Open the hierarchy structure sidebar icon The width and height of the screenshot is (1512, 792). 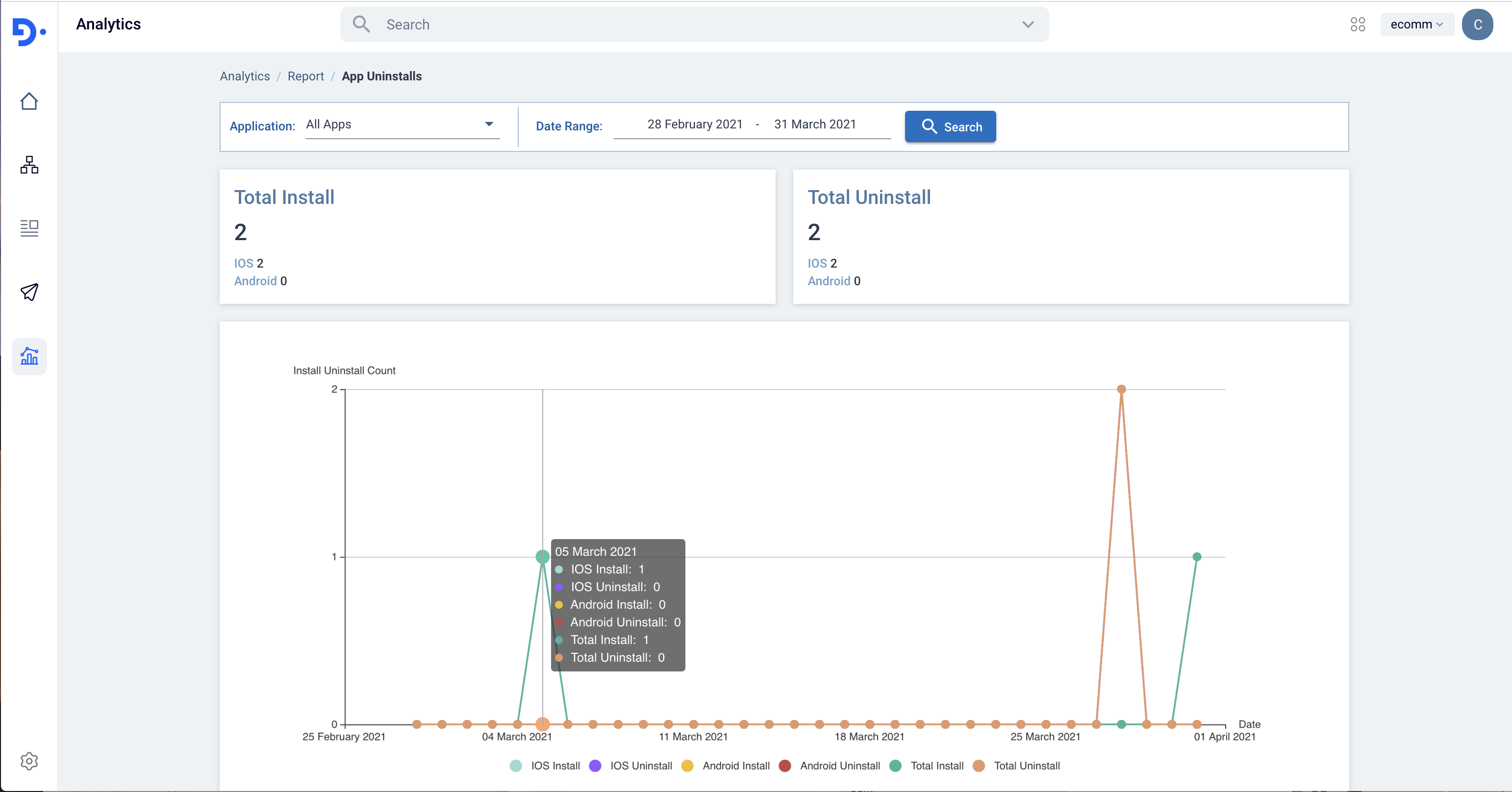[29, 165]
